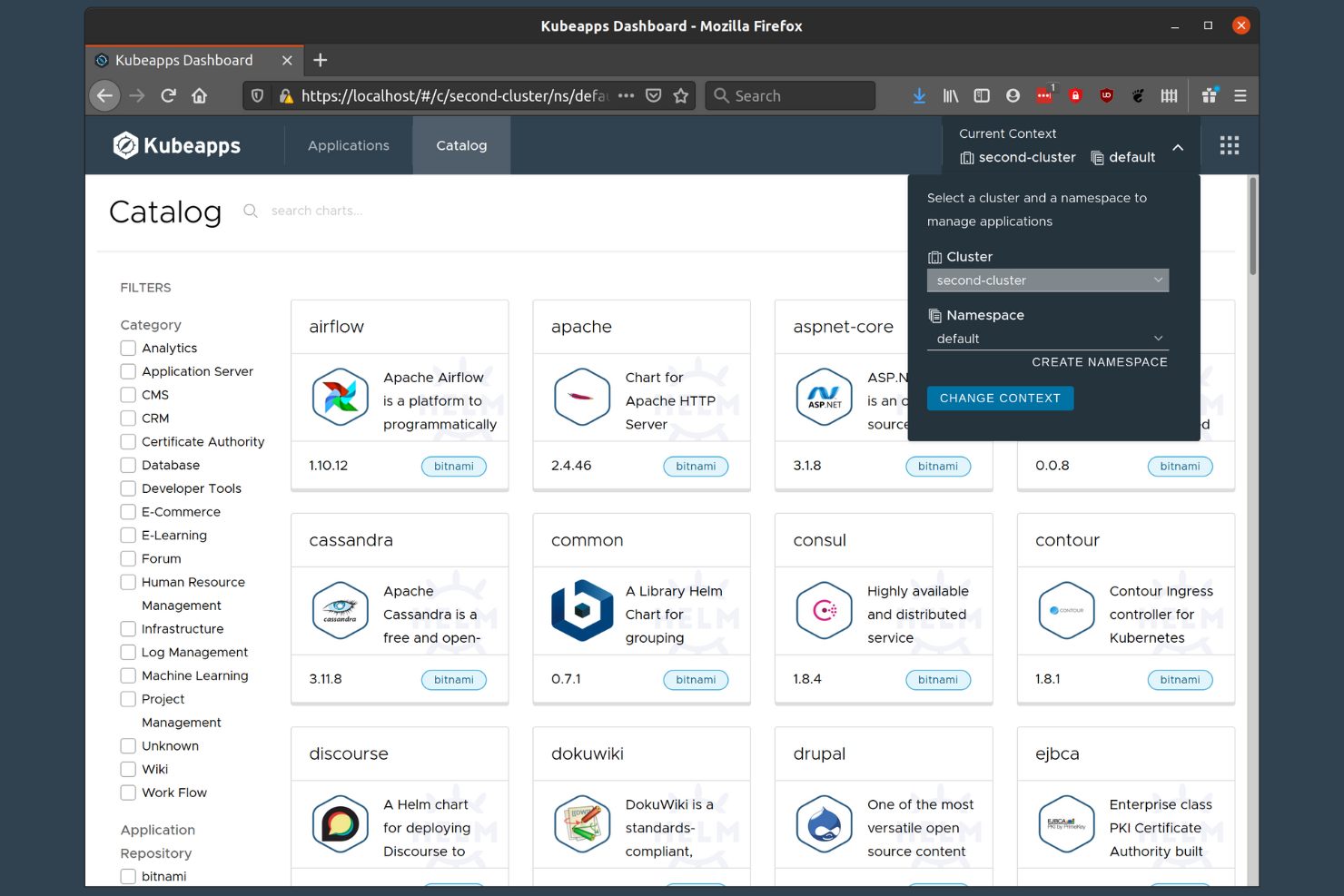
Task: Tick the Work Flow checkbox
Action: click(128, 793)
